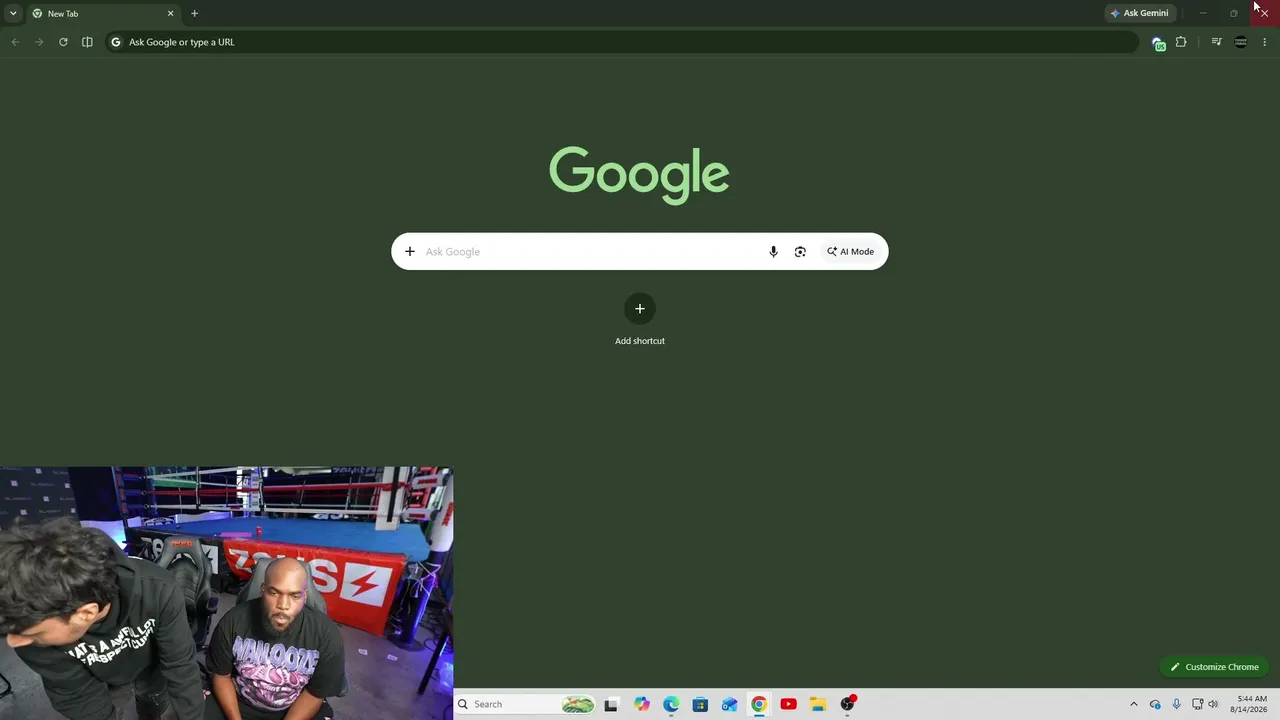Click the Add shortcut plus circle
This screenshot has height=720, width=1280.
click(640, 309)
